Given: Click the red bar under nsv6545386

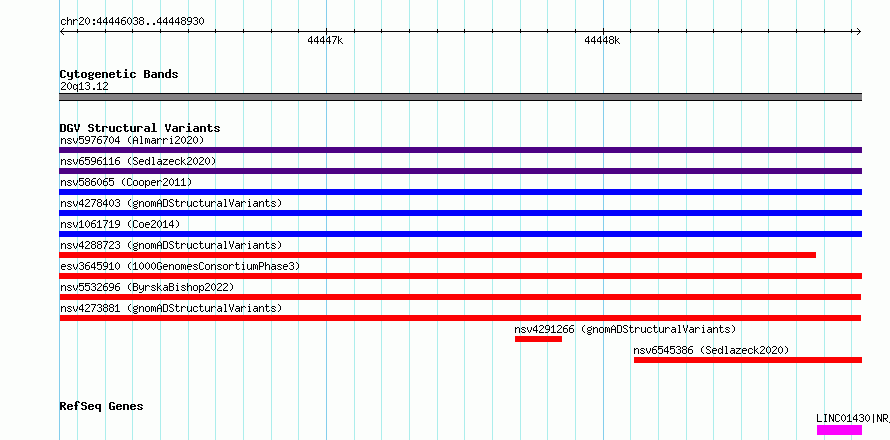Looking at the screenshot, I should click(748, 360).
